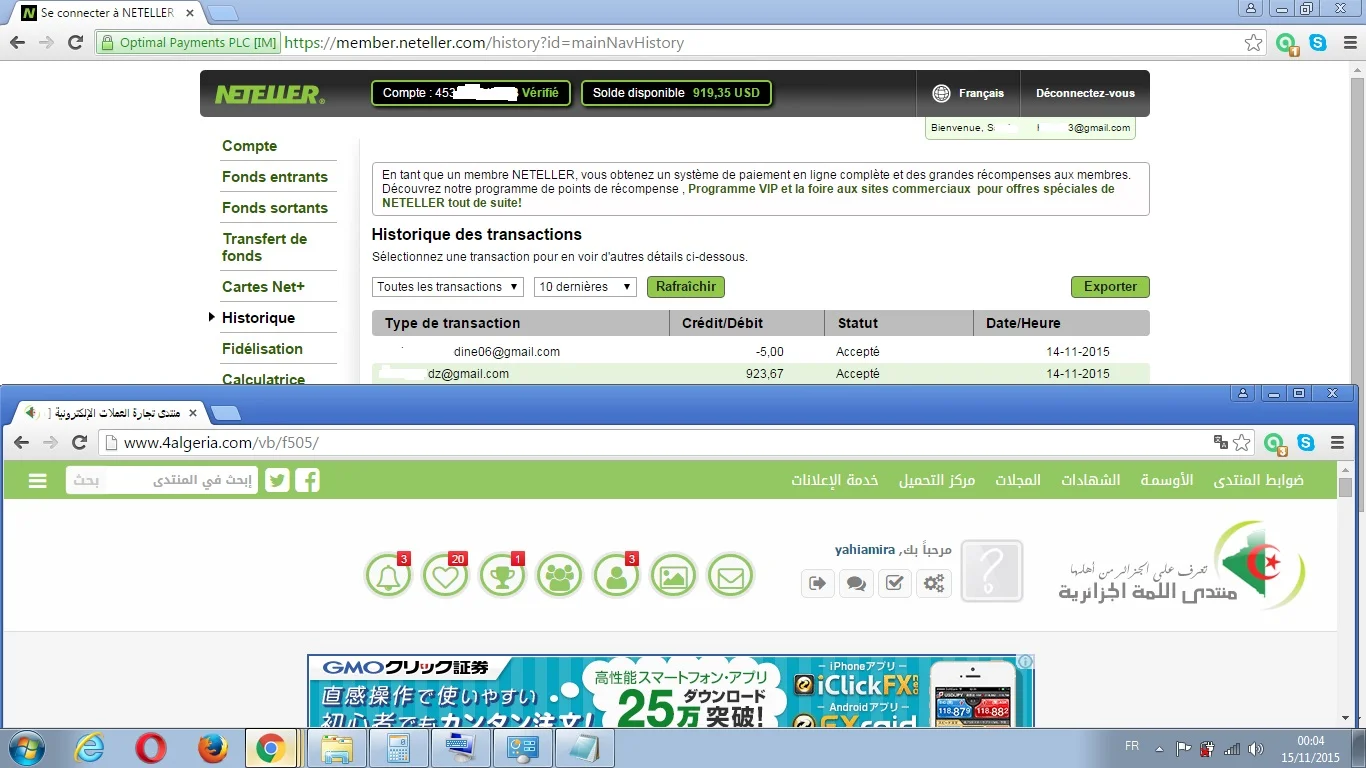Open the forum gallery picture icon

click(673, 577)
